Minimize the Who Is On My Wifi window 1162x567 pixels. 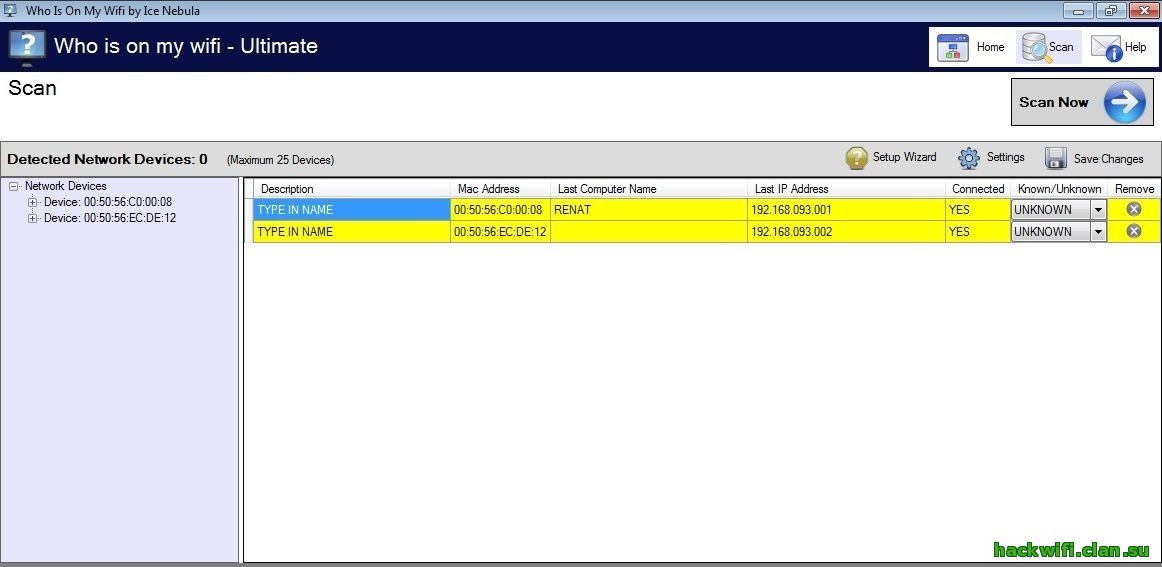tap(1078, 10)
